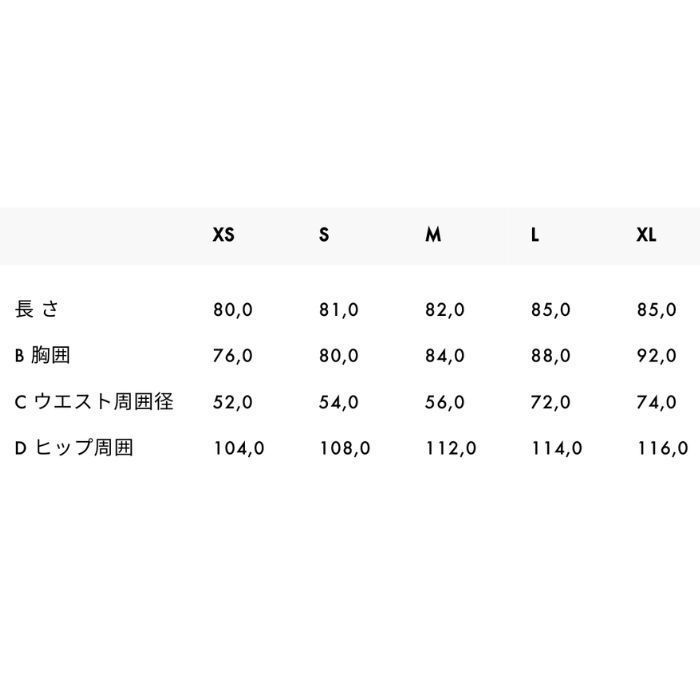
Task: Click the 76,0 bust value for XS
Action: (x=233, y=356)
